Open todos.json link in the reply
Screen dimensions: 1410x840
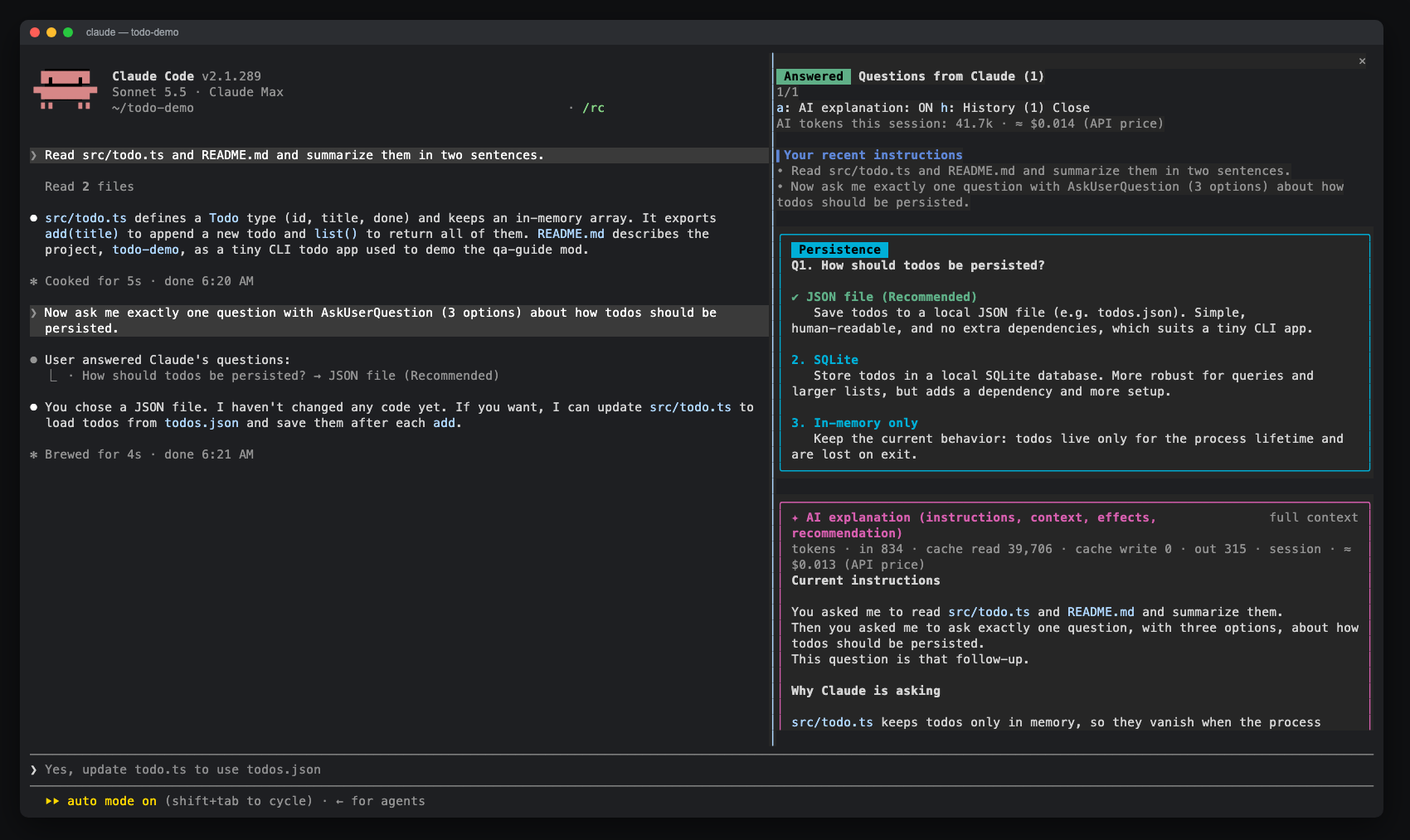(x=202, y=423)
